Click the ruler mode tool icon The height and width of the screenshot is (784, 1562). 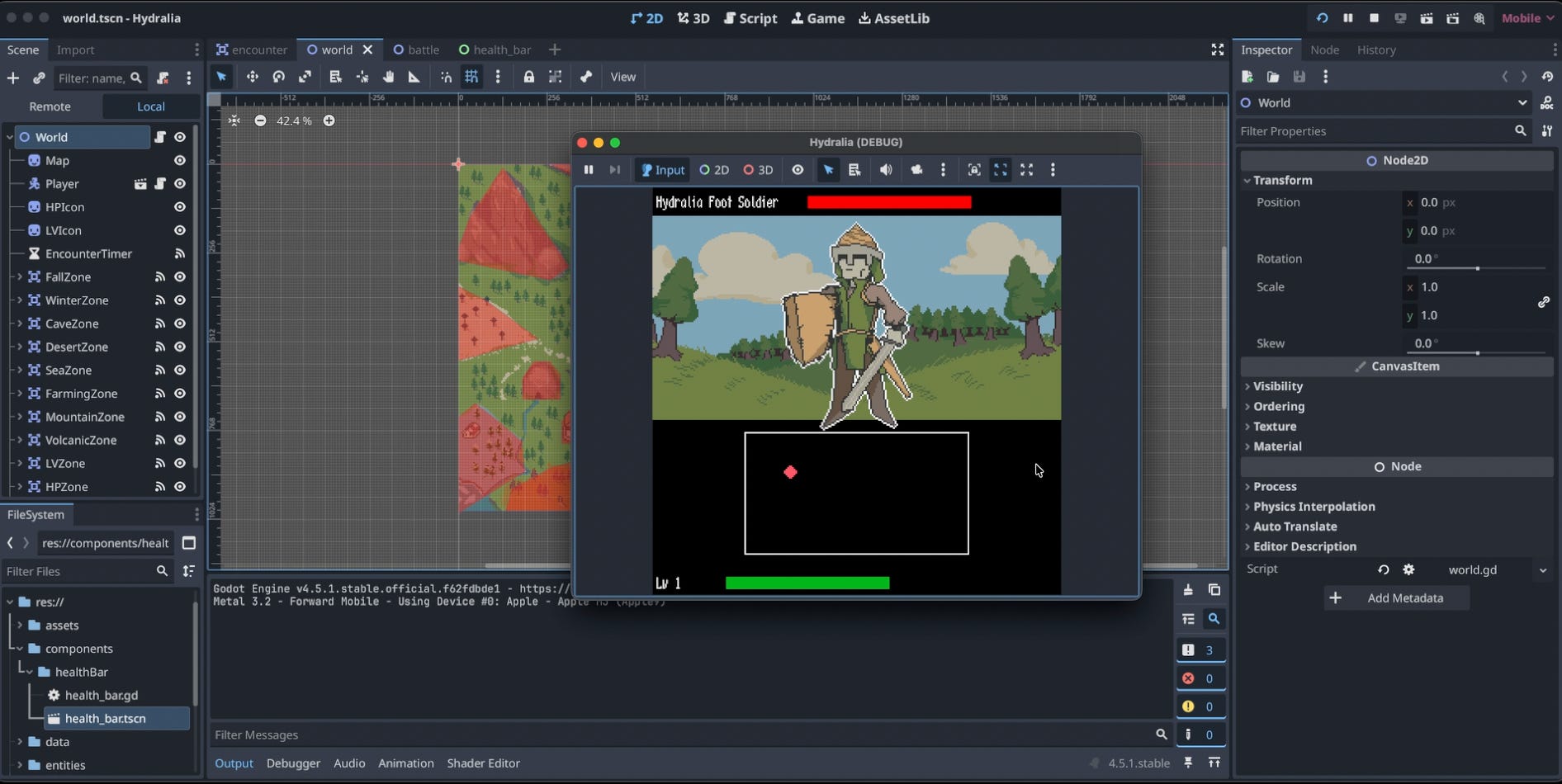click(x=414, y=77)
